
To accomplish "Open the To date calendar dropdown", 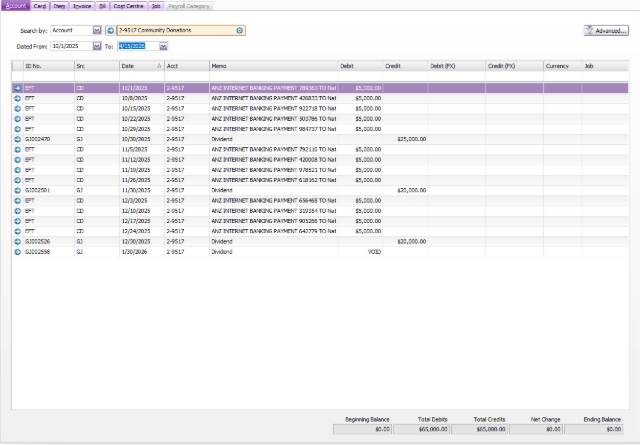I will pyautogui.click(x=163, y=46).
